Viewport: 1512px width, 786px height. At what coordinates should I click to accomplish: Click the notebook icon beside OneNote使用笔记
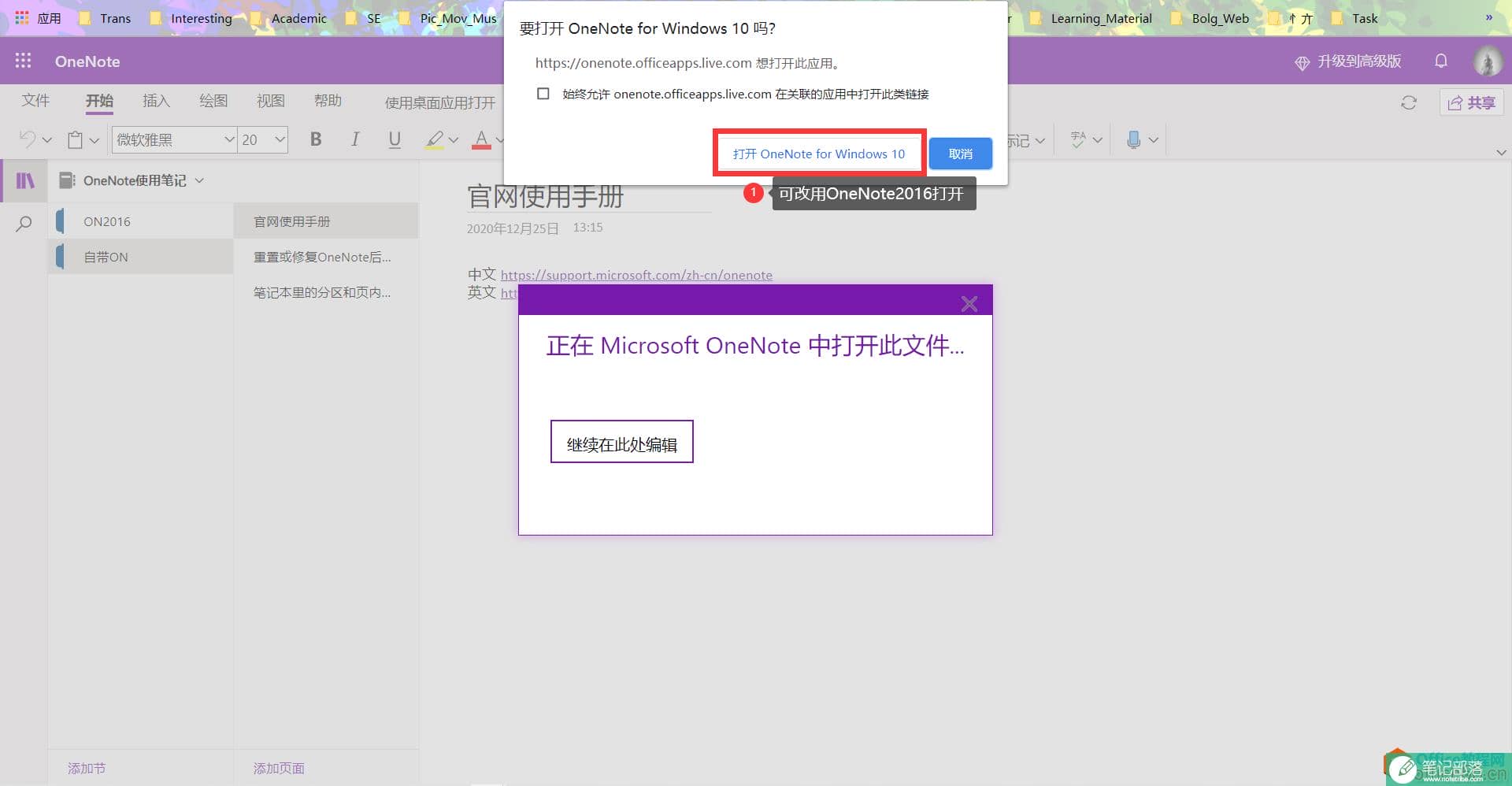tap(67, 180)
